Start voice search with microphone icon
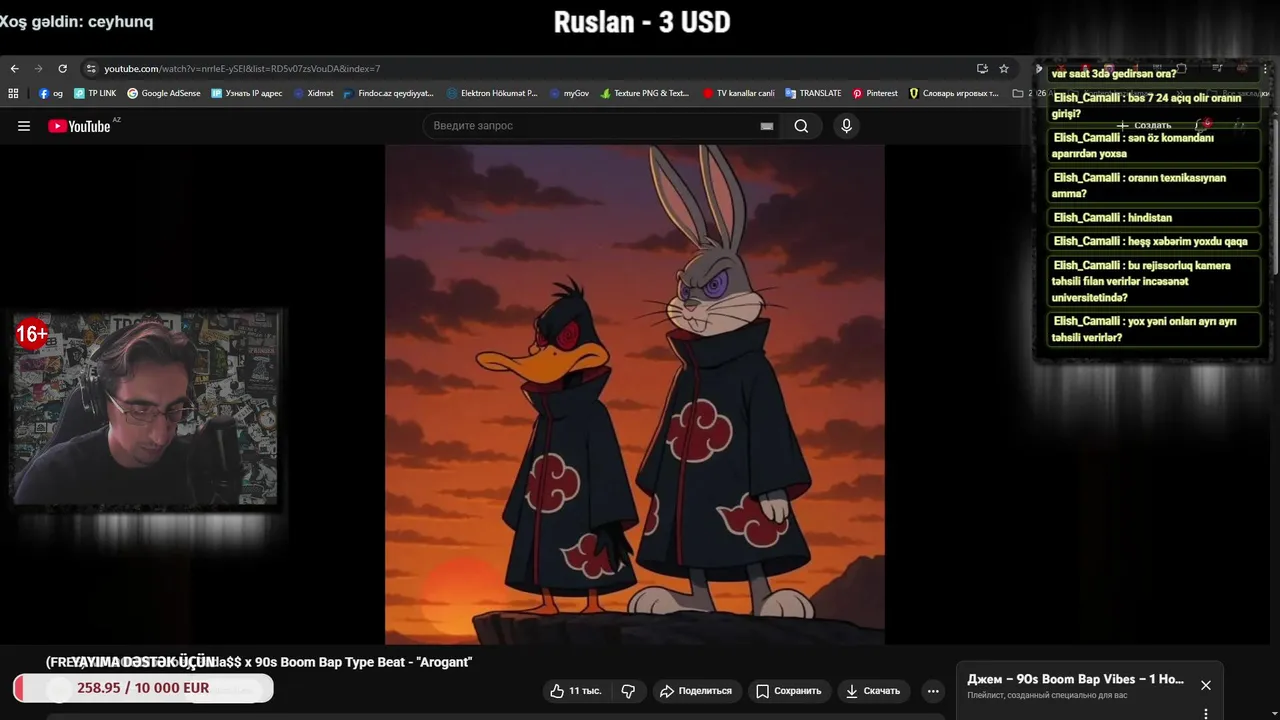The width and height of the screenshot is (1280, 720). 847,126
